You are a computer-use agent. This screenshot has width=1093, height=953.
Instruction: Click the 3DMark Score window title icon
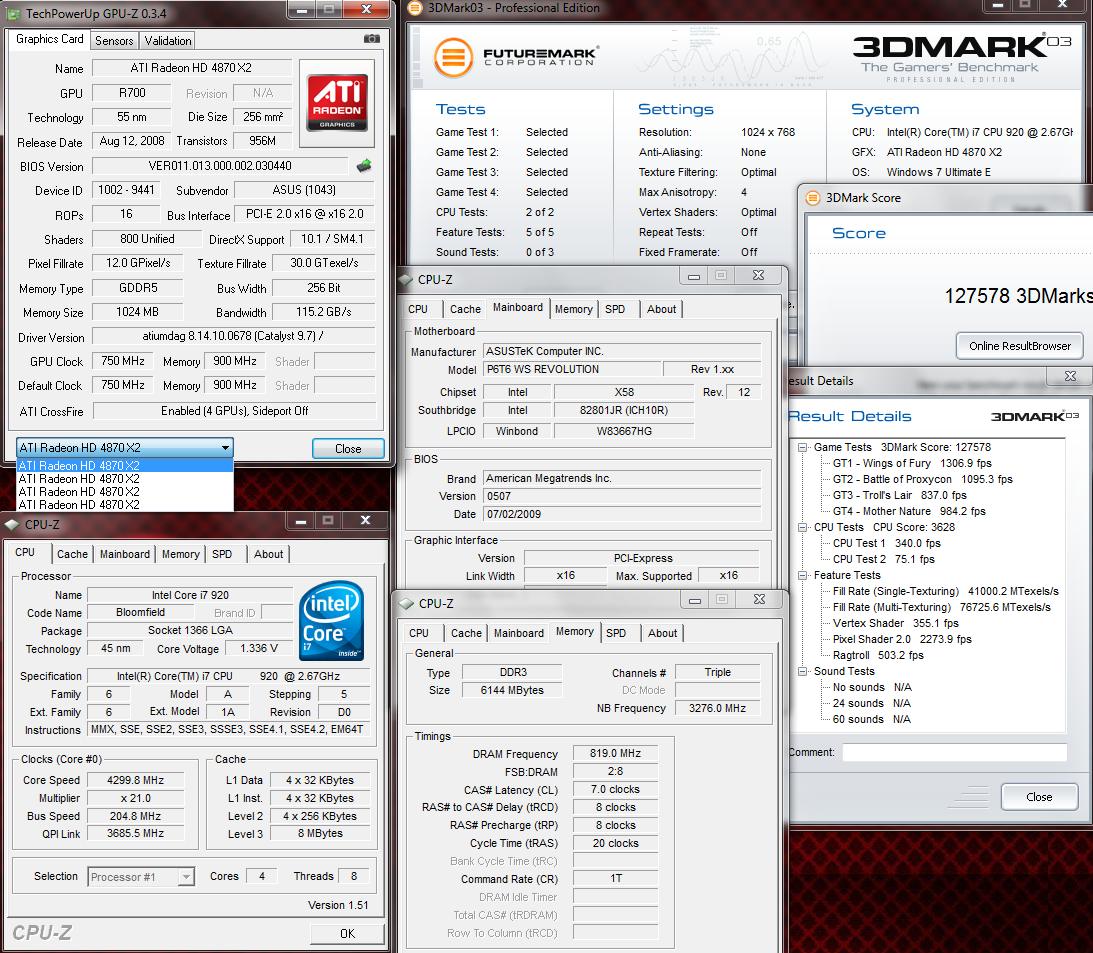coord(813,198)
